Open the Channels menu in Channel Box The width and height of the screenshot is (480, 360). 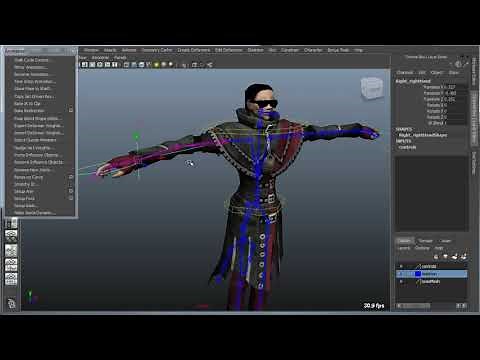click(405, 72)
